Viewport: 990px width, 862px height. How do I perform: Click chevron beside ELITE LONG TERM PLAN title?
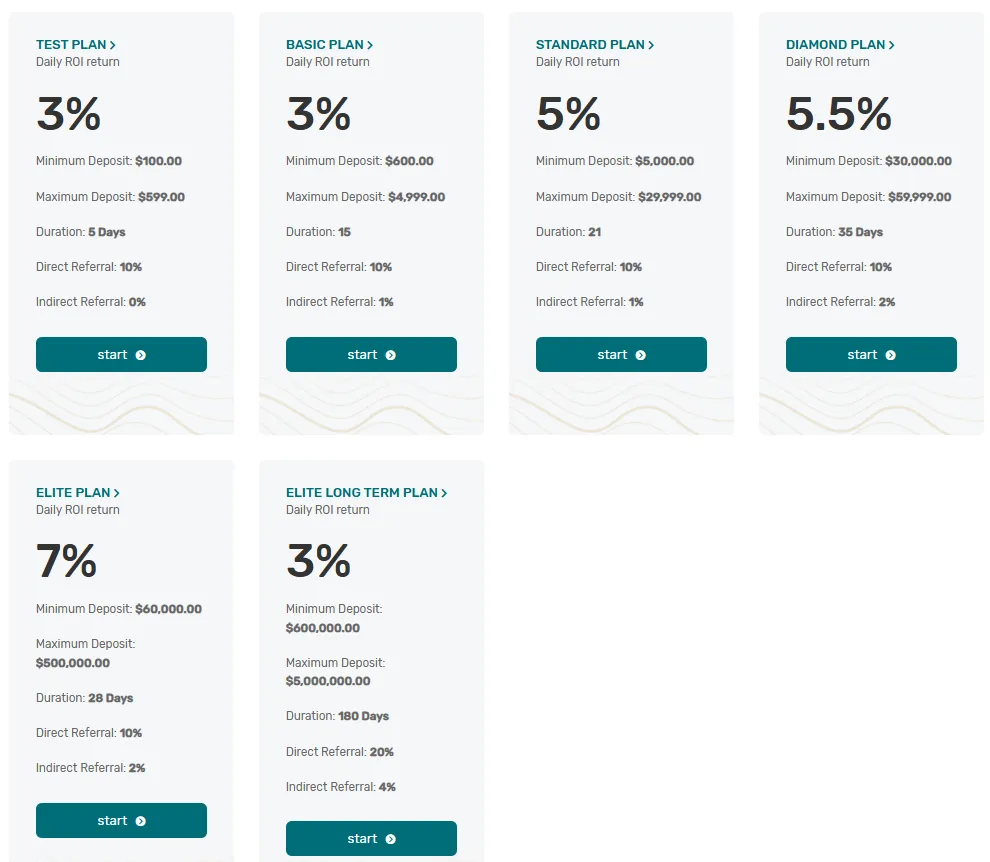444,493
